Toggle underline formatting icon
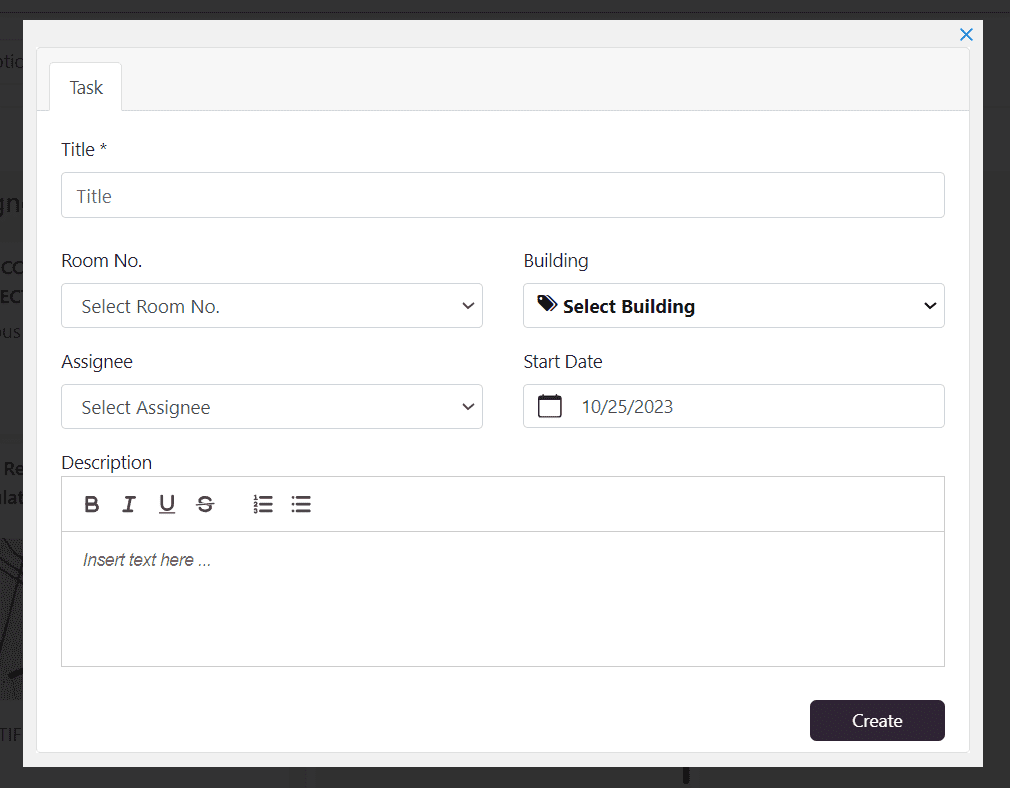The height and width of the screenshot is (788, 1010). (167, 504)
